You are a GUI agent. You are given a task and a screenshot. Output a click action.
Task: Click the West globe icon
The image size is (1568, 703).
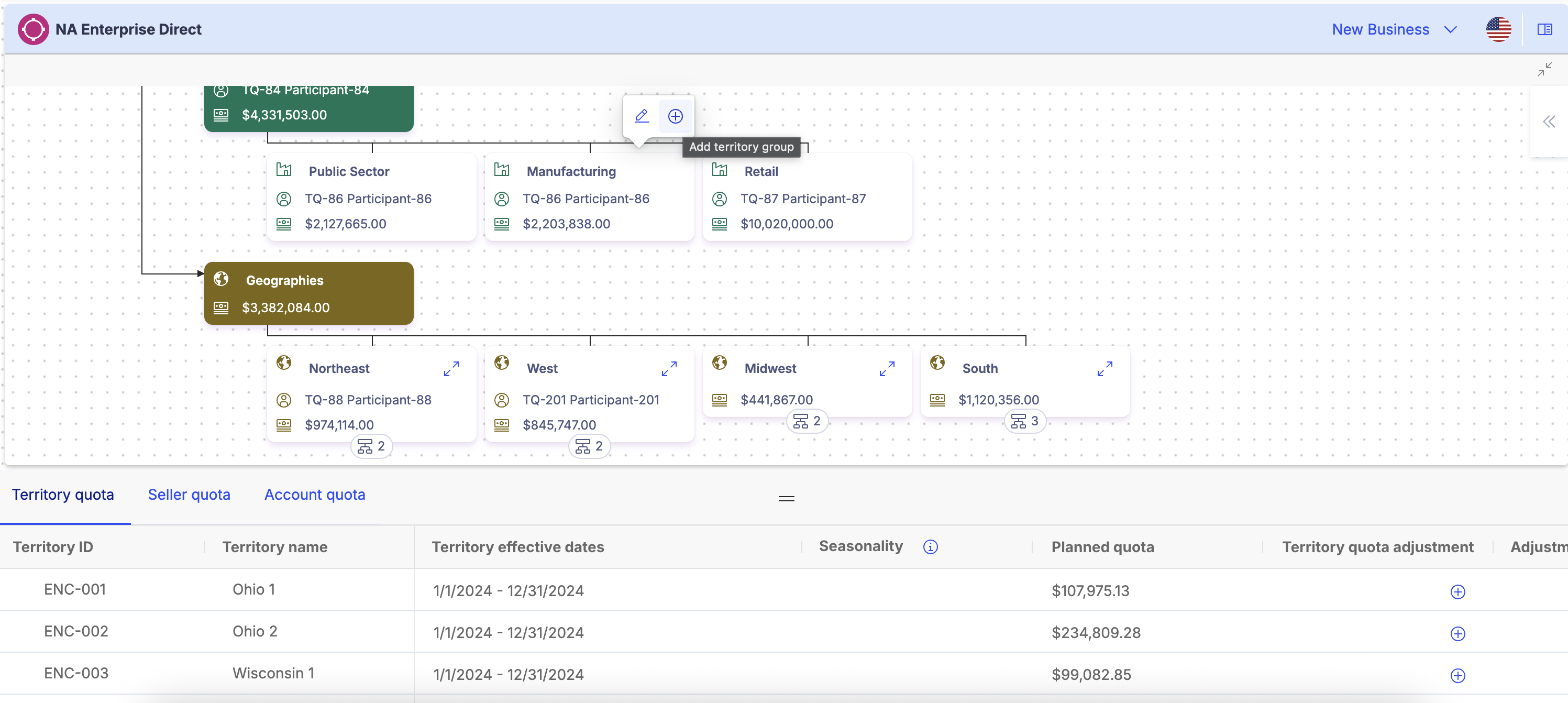pos(502,363)
